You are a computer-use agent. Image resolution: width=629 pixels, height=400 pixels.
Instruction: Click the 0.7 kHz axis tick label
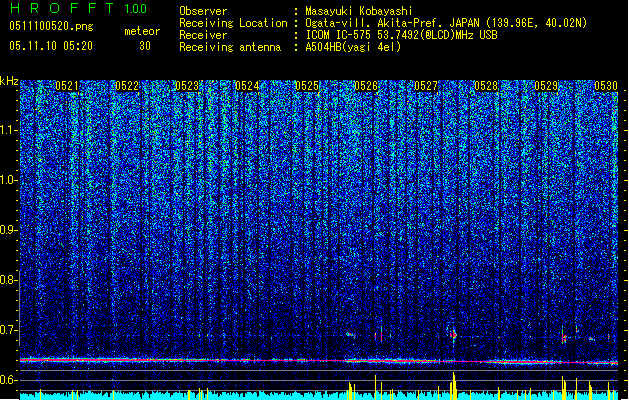8,330
